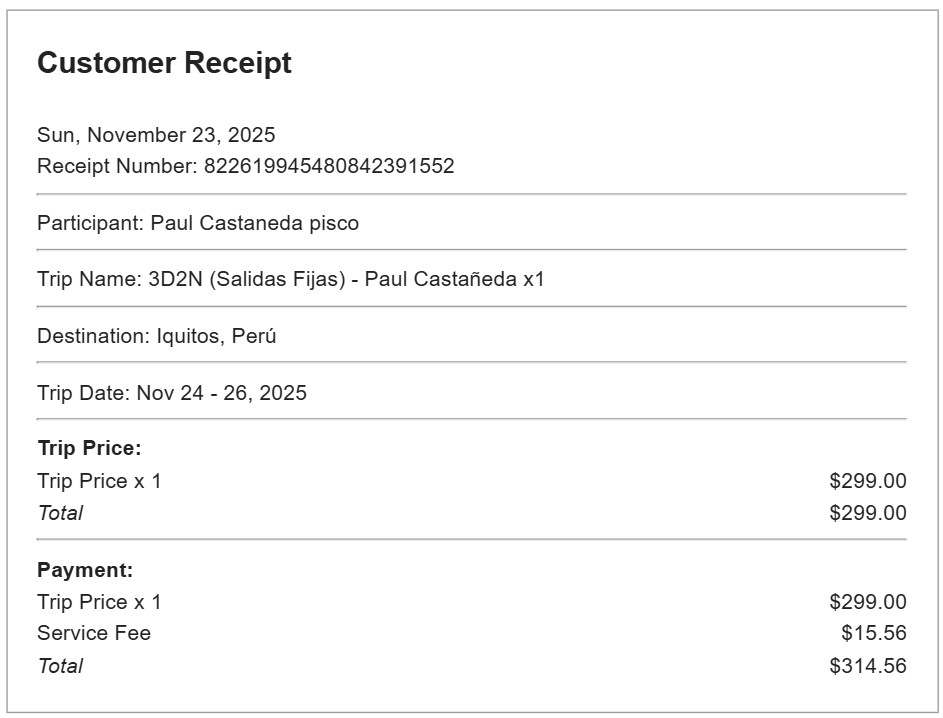The width and height of the screenshot is (943, 718).
Task: Click the italic Total label under Payment section
Action: [60, 666]
